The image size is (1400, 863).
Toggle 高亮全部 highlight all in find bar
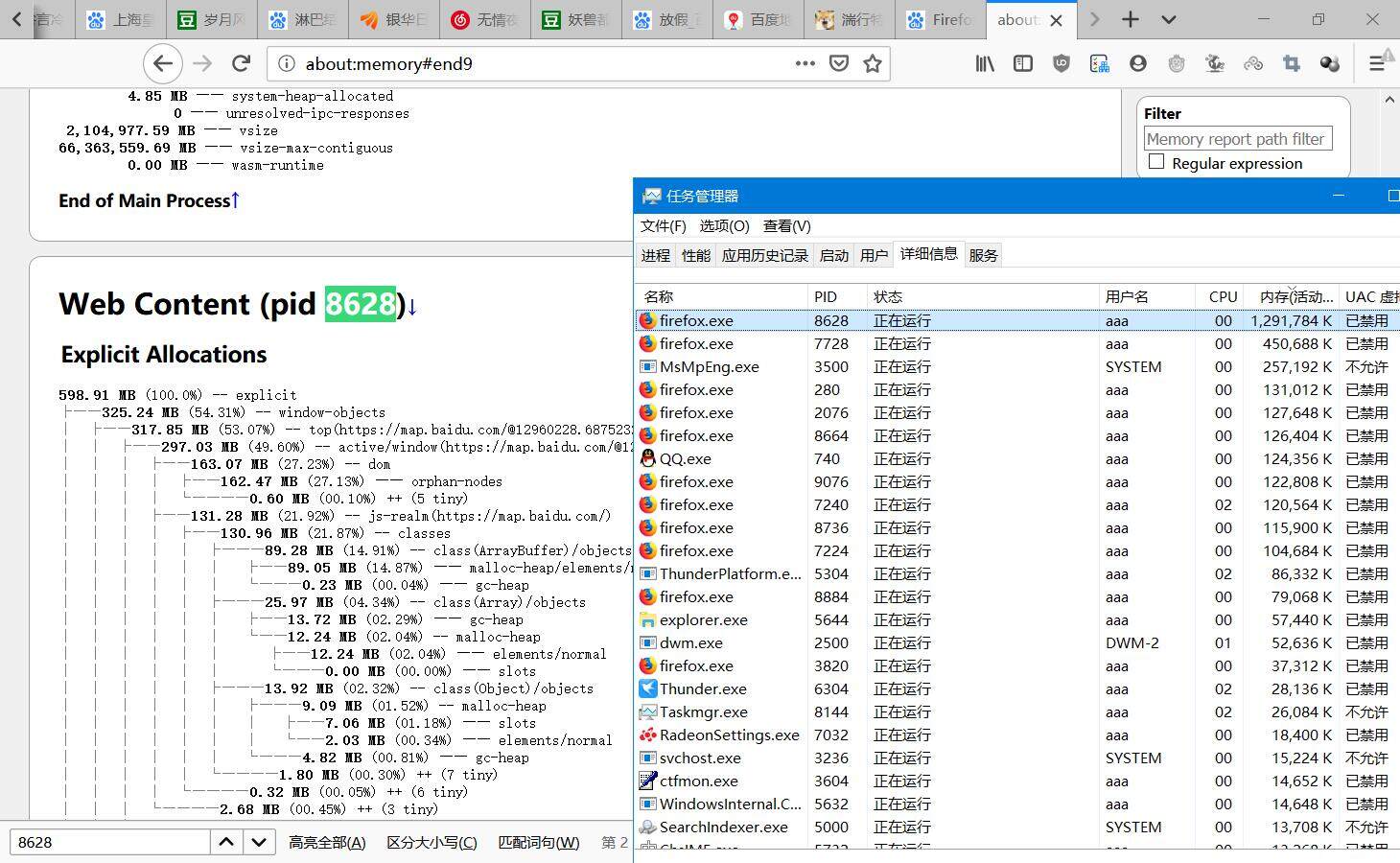327,842
